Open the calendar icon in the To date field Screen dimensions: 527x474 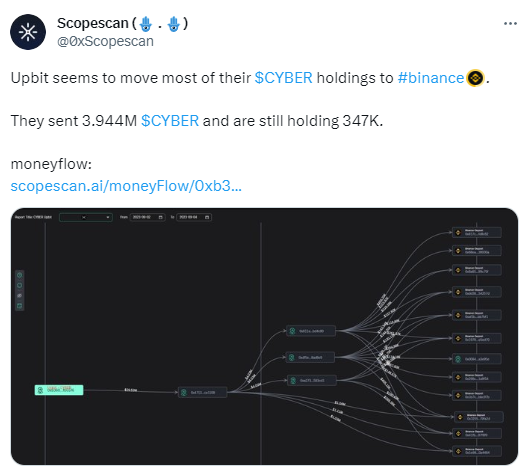click(207, 217)
